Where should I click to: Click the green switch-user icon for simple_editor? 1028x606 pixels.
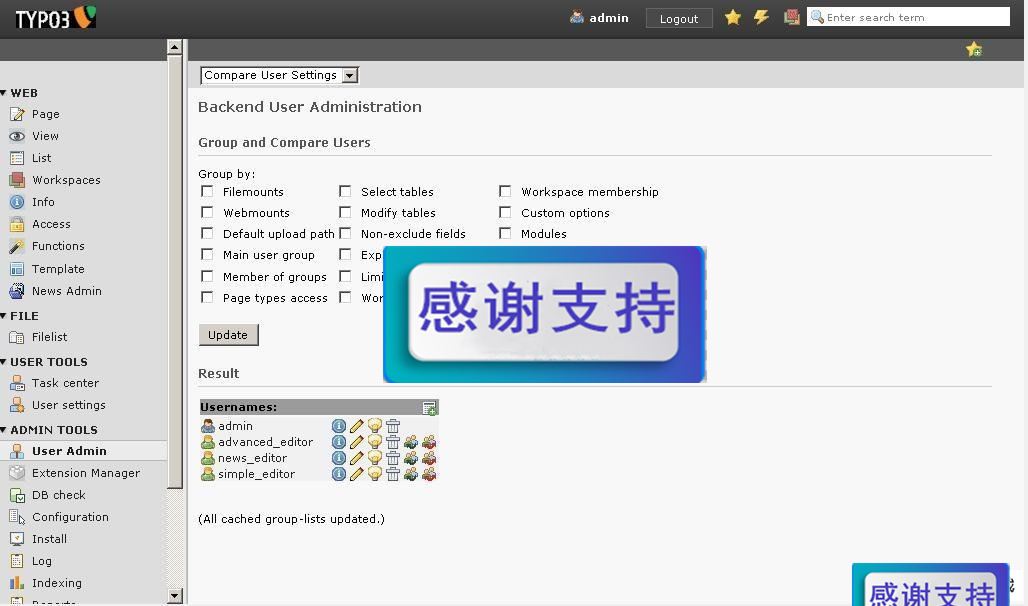pos(411,474)
